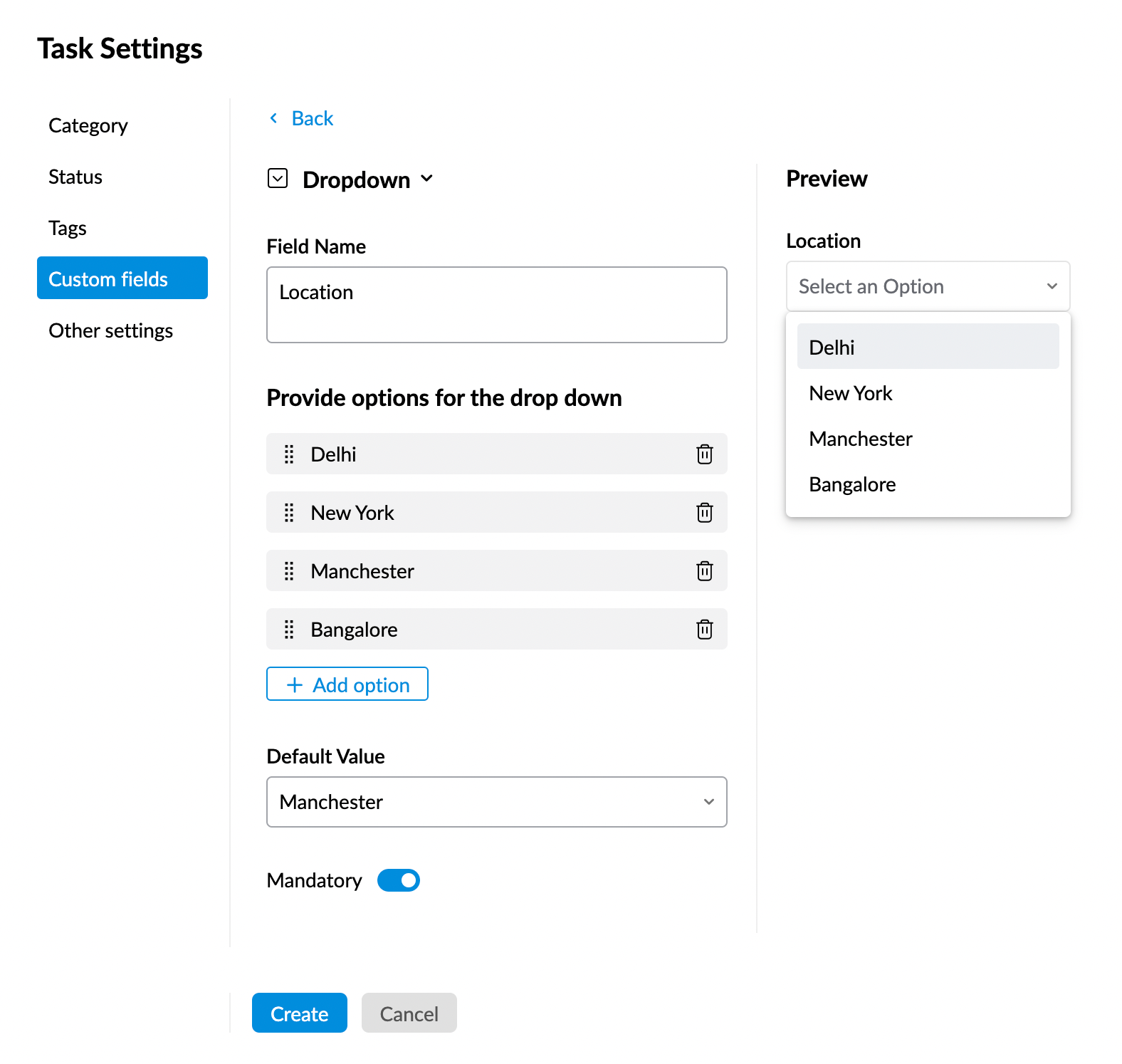Click the drag handle next to New York
Image resolution: width=1122 pixels, height=1064 pixels.
click(289, 513)
